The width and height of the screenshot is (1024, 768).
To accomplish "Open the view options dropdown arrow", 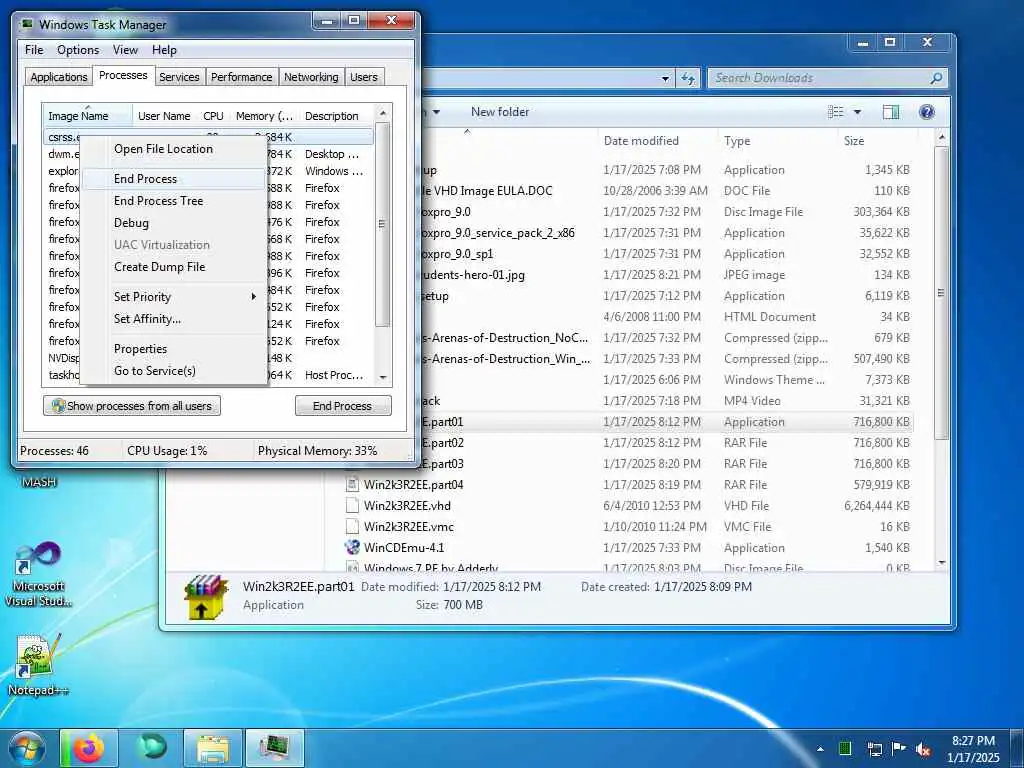I will (x=857, y=112).
